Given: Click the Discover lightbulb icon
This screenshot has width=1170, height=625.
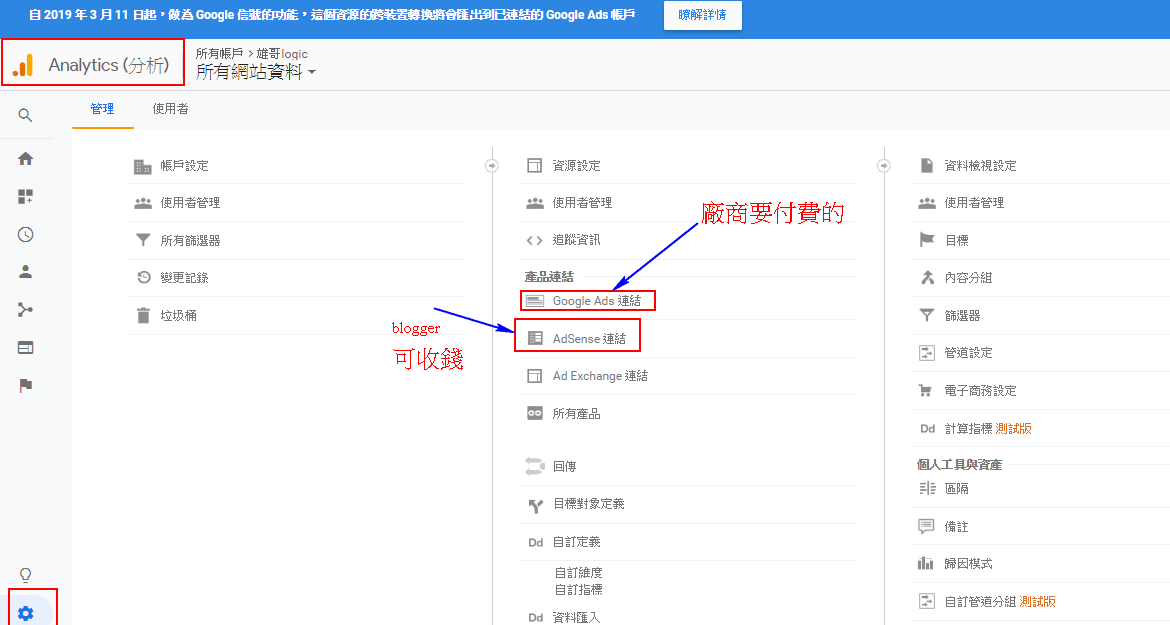Looking at the screenshot, I should [25, 574].
